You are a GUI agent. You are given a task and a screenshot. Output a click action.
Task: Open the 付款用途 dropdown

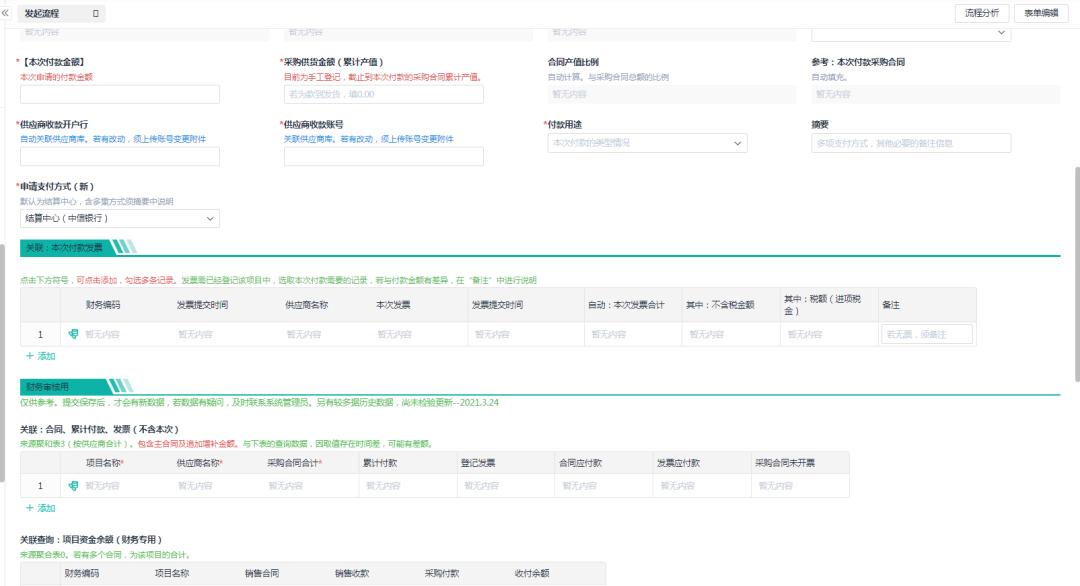647,143
